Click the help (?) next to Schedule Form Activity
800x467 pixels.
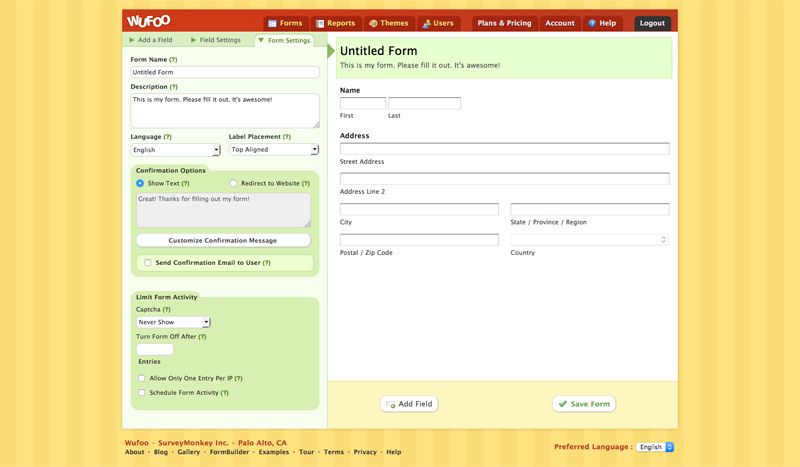(x=224, y=393)
